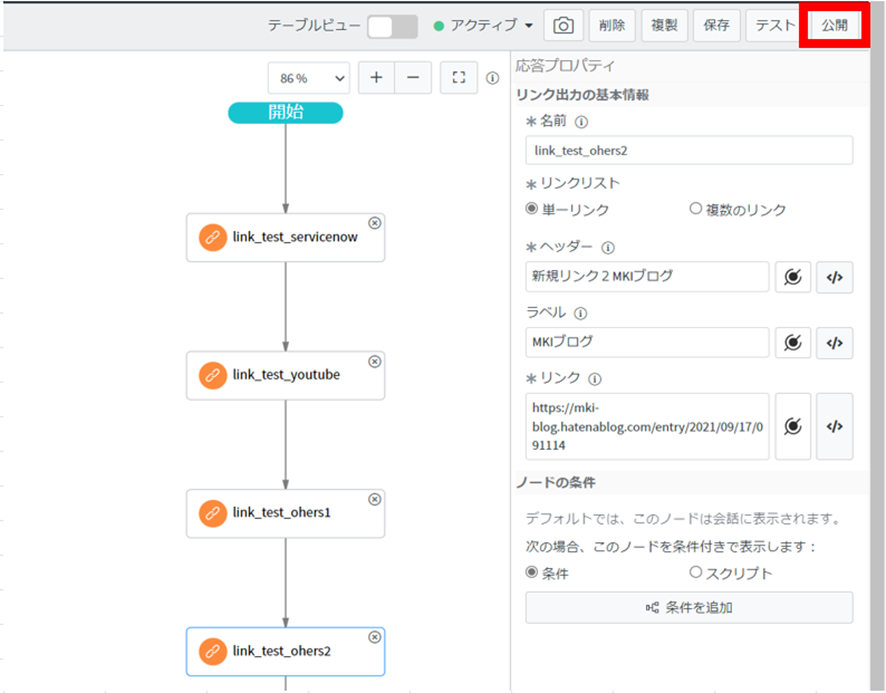The width and height of the screenshot is (886, 693).
Task: Click the info icon next to 名前
Action: click(x=581, y=122)
